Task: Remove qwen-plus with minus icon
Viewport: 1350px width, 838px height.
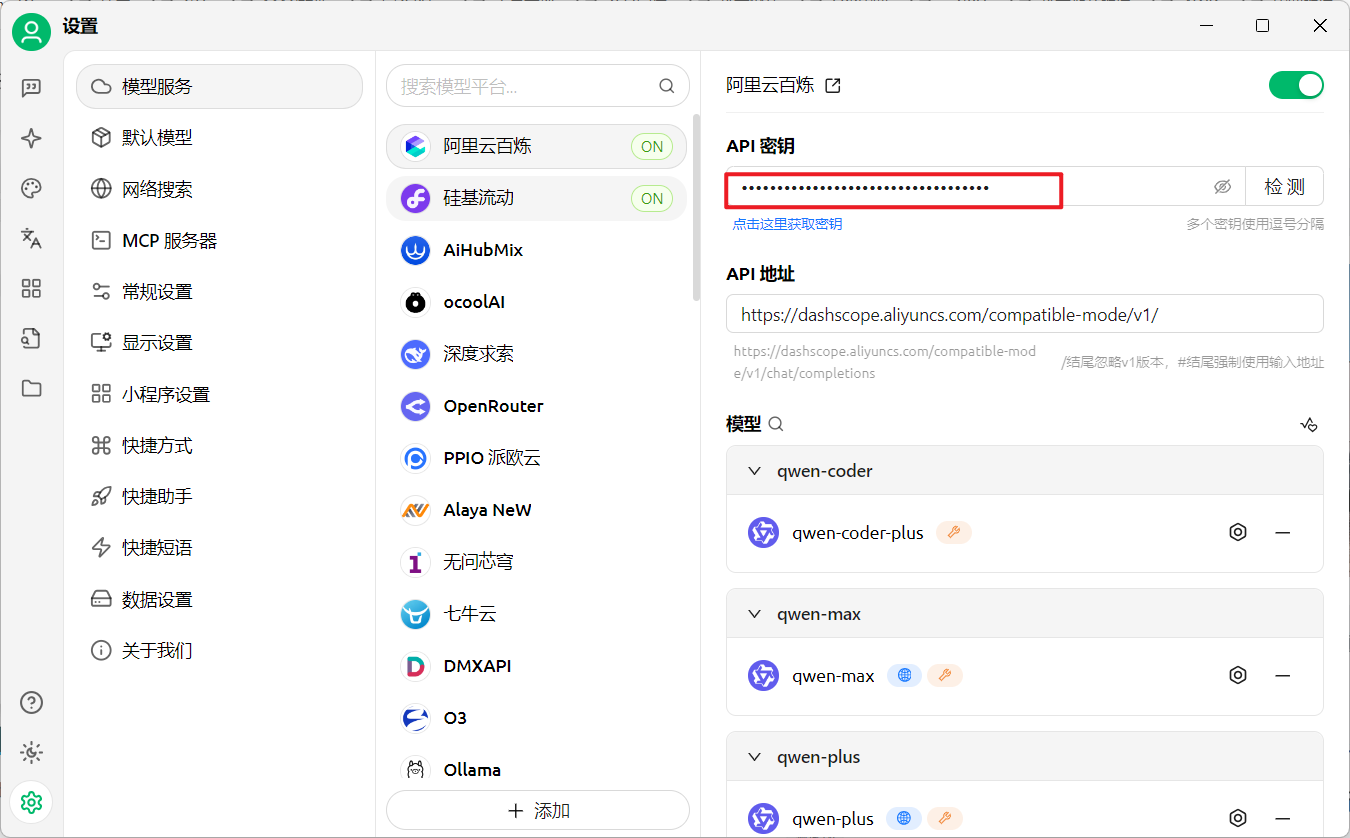Action: tap(1283, 819)
